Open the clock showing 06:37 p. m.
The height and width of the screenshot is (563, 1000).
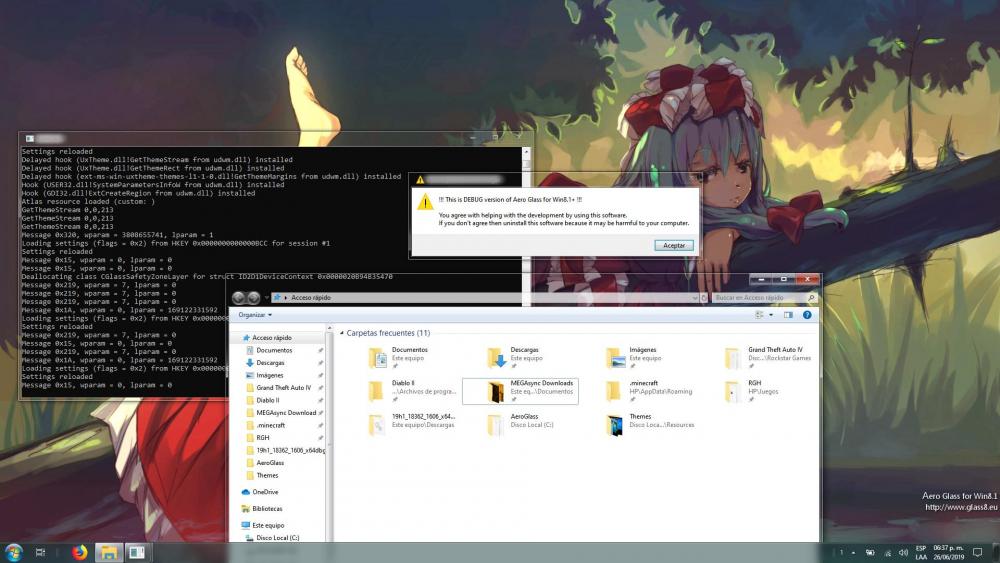click(x=948, y=552)
